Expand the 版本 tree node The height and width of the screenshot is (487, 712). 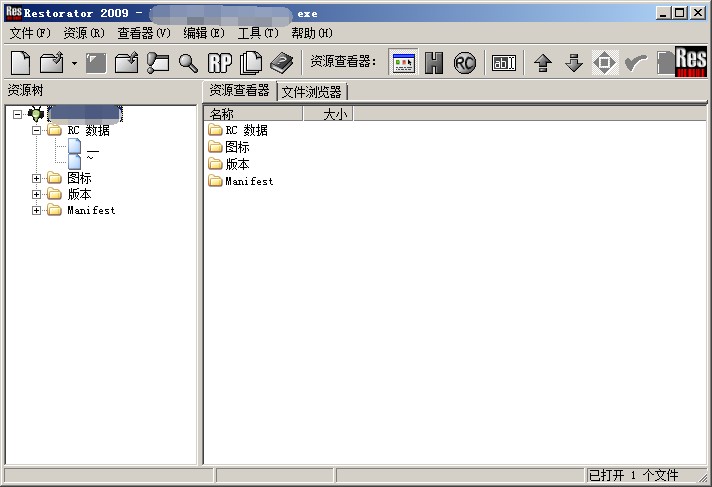(36, 194)
